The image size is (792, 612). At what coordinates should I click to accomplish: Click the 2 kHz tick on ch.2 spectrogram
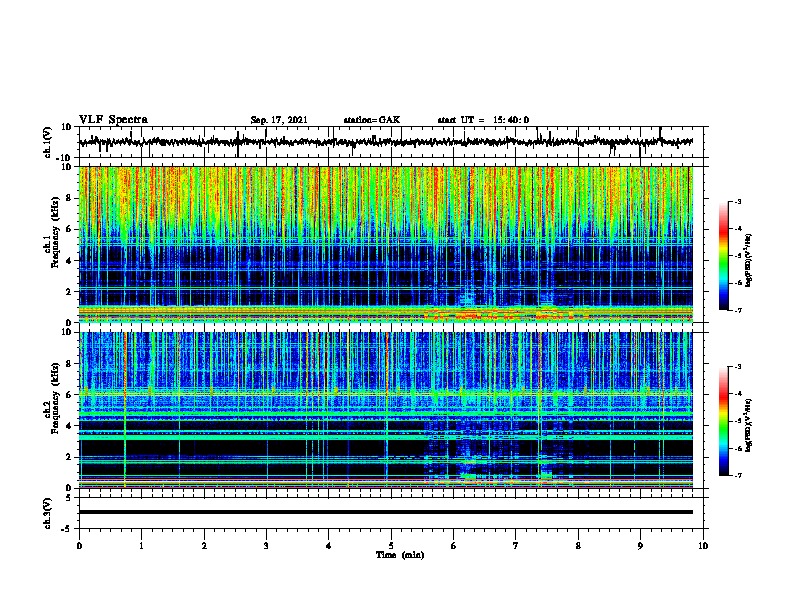(69, 457)
